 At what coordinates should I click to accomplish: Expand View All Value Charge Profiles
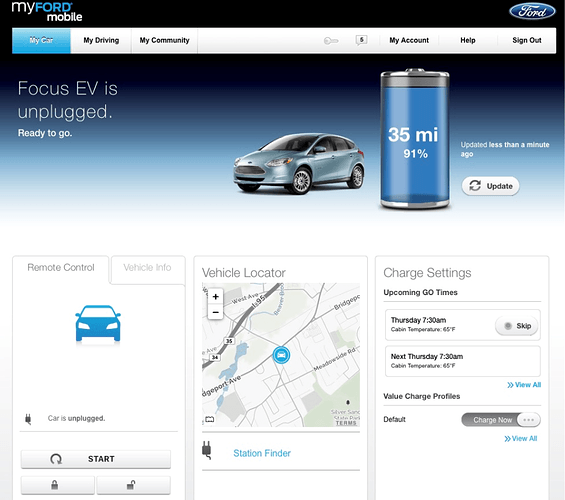click(x=521, y=438)
